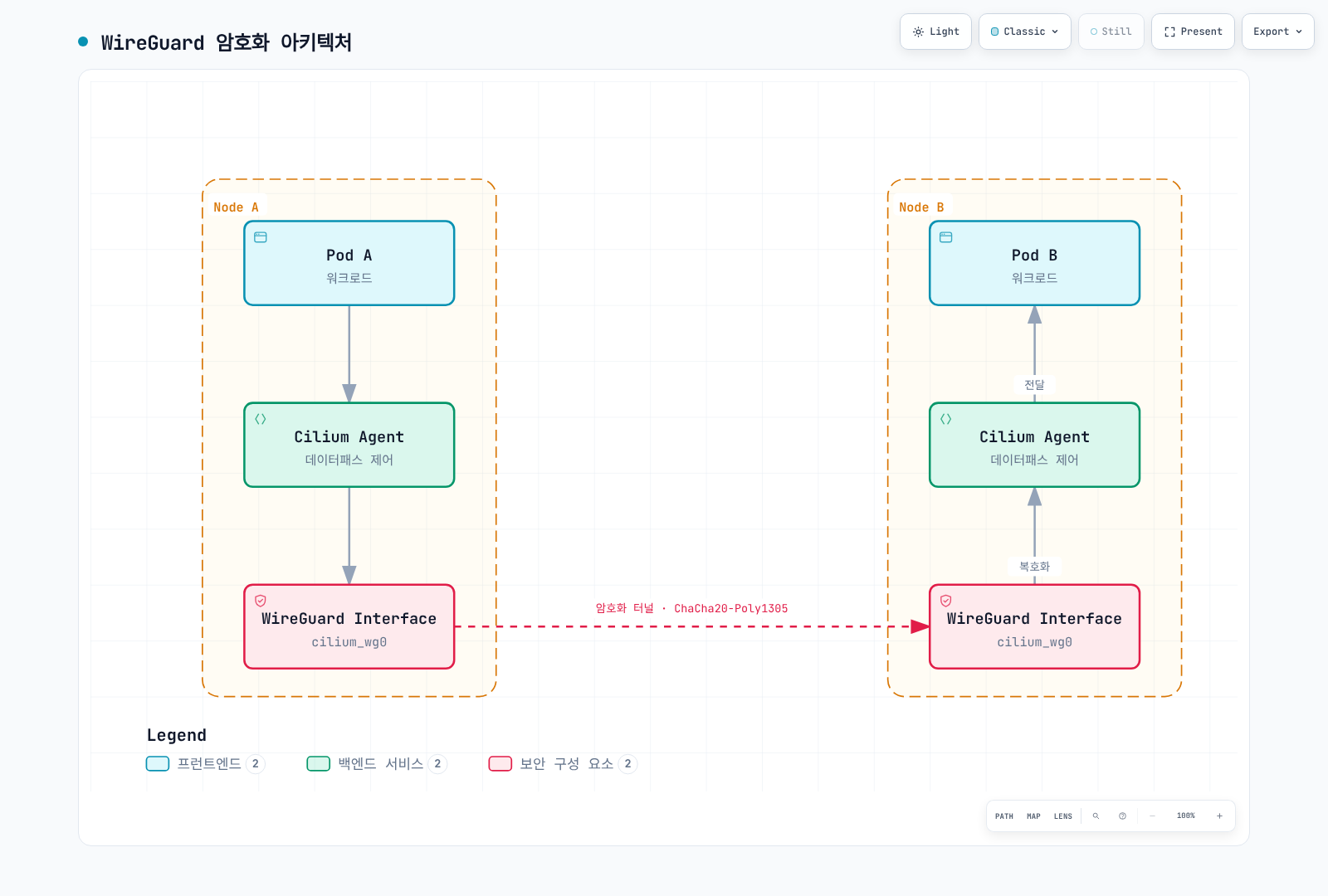Click the Node B group label

pos(921,207)
